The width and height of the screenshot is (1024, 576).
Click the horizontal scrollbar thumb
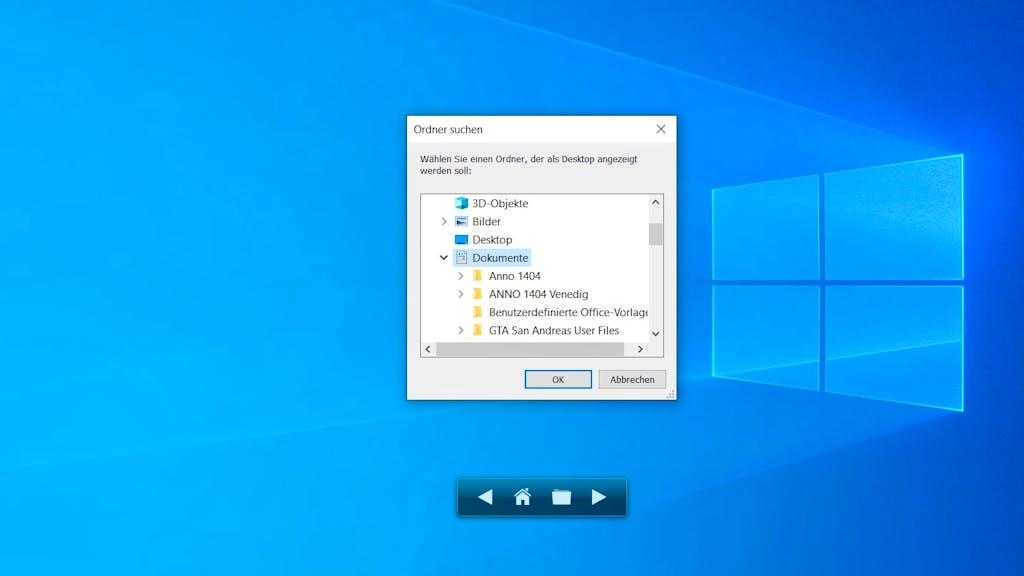(530, 349)
